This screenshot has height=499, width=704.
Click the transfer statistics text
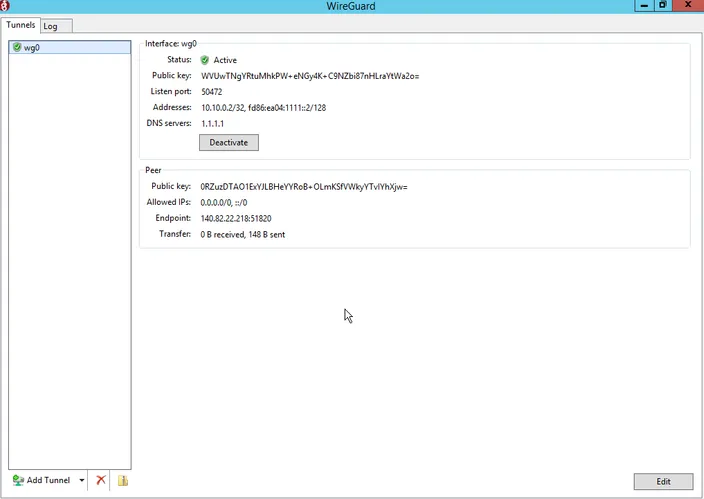pos(242,234)
